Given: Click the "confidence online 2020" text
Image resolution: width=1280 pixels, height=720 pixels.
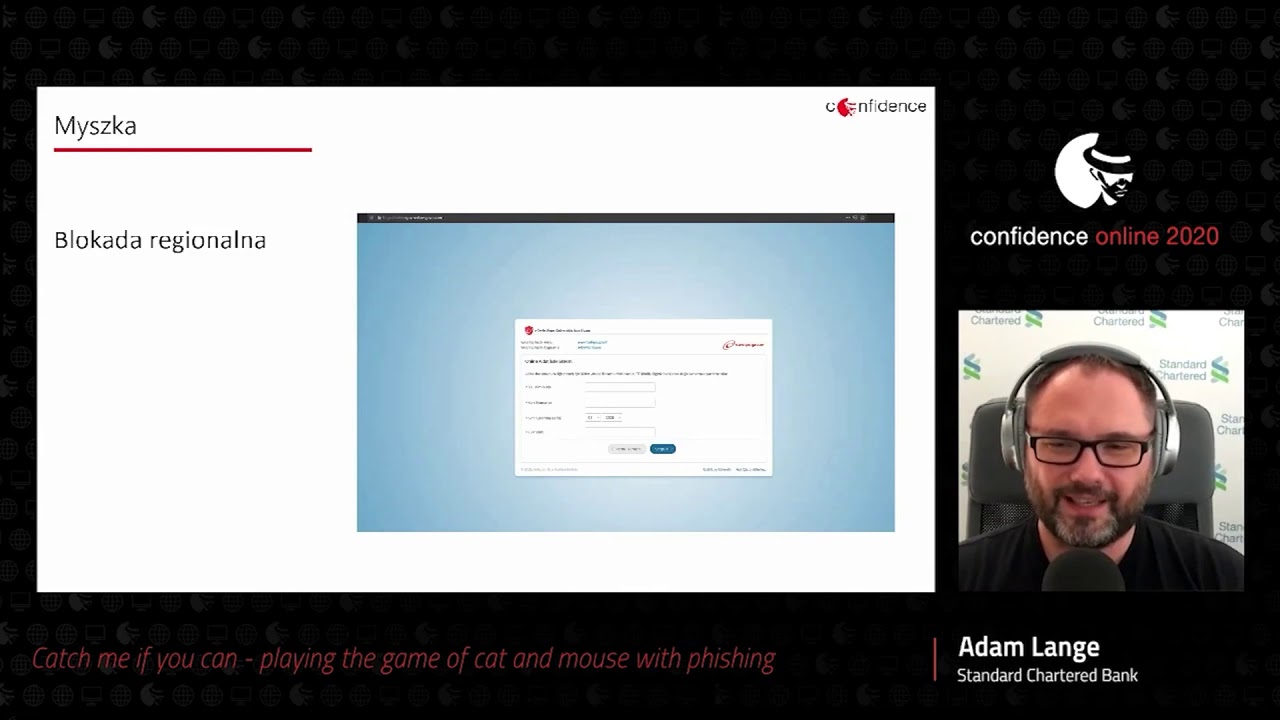Looking at the screenshot, I should (1094, 237).
